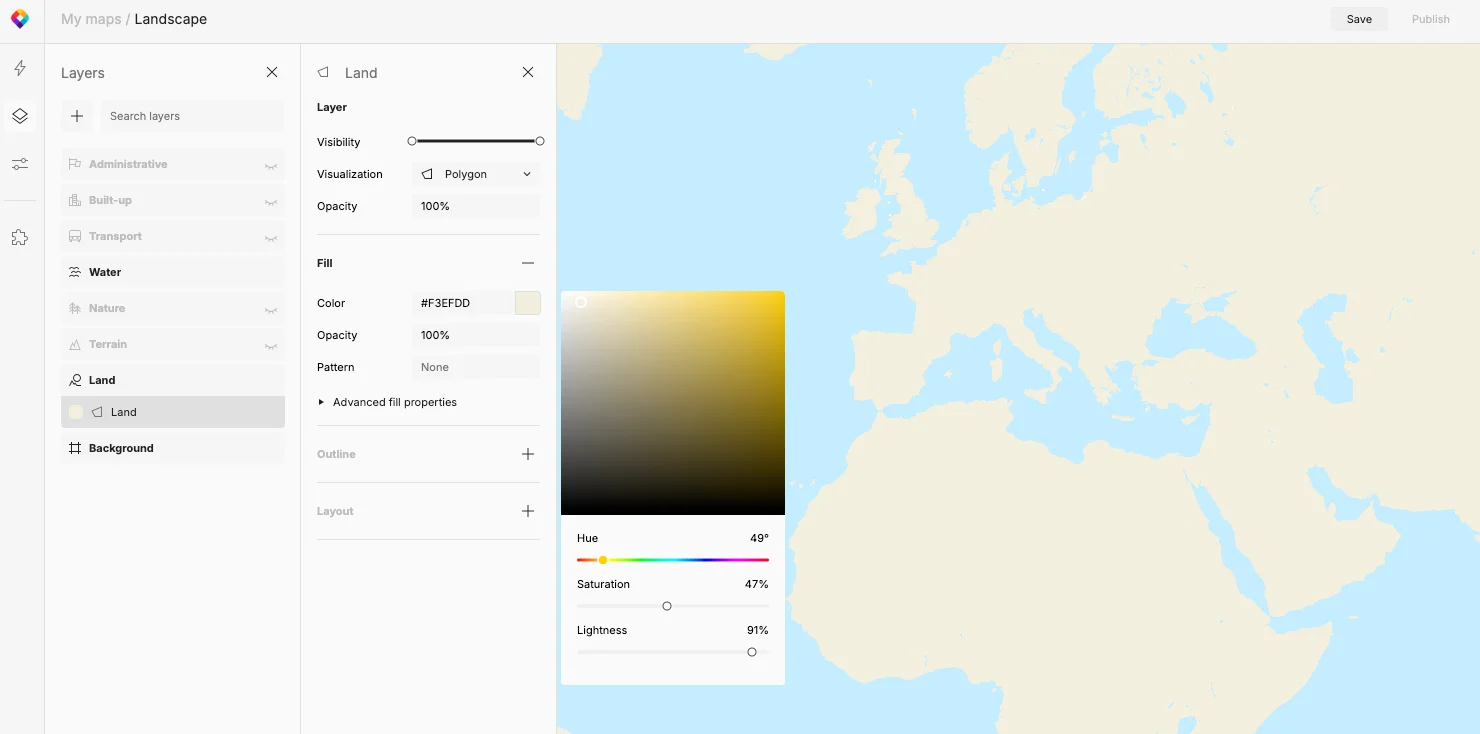Click the Publish button
The height and width of the screenshot is (734, 1480).
(1430, 19)
